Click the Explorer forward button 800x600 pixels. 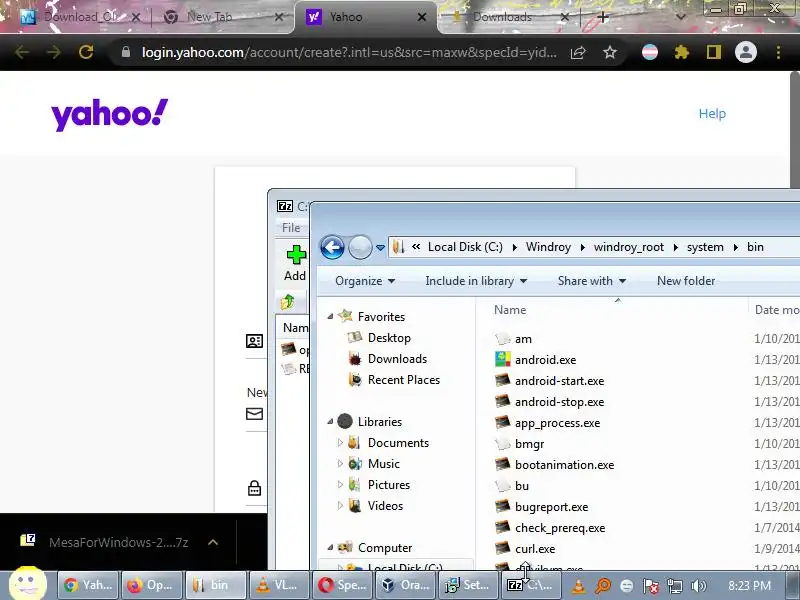pos(360,247)
